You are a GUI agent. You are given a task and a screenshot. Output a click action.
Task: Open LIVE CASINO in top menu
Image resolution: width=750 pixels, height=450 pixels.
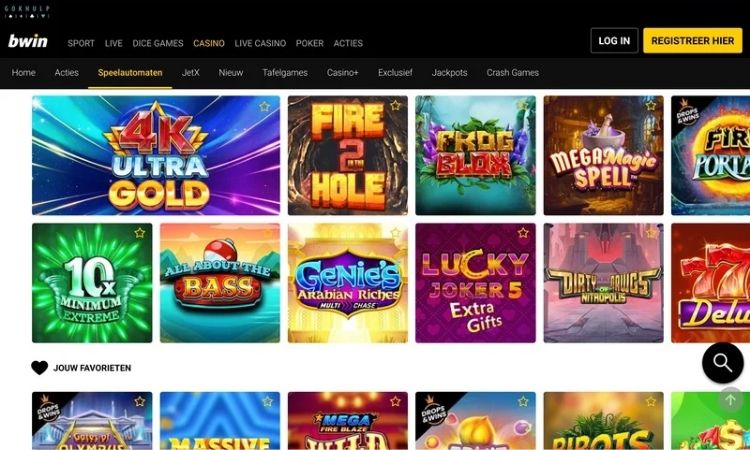[x=260, y=43]
